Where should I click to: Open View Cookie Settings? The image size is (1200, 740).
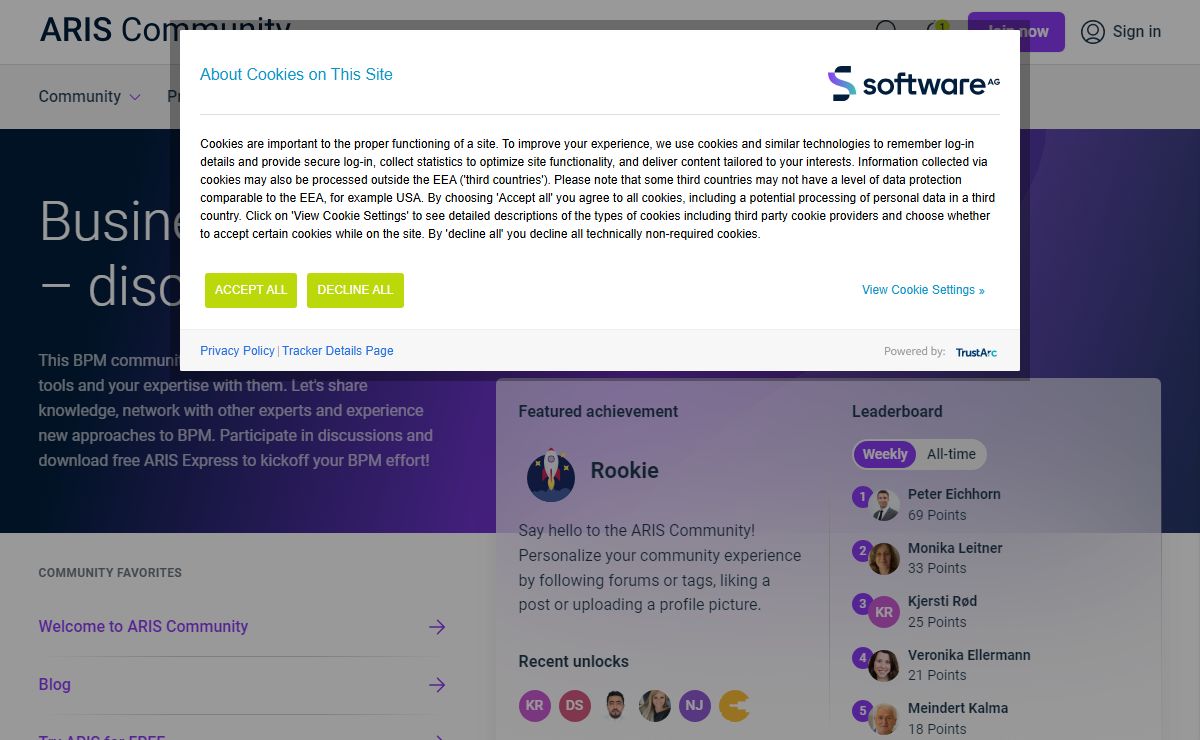tap(922, 290)
